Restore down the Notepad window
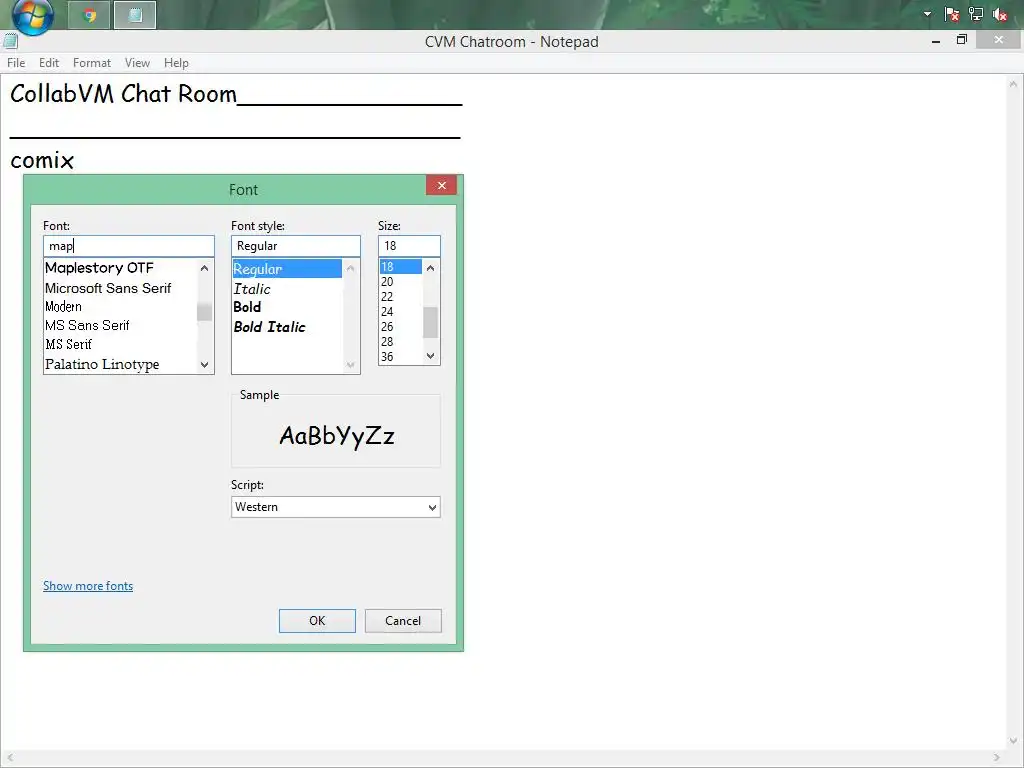Image resolution: width=1024 pixels, height=768 pixels. click(x=961, y=40)
